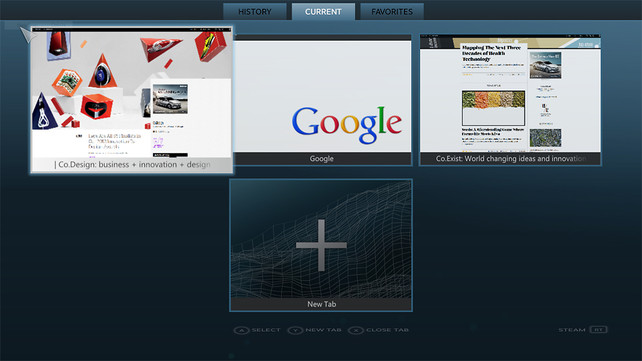Click the 'STEAM' label at bottom right
The width and height of the screenshot is (642, 361).
pyautogui.click(x=572, y=330)
